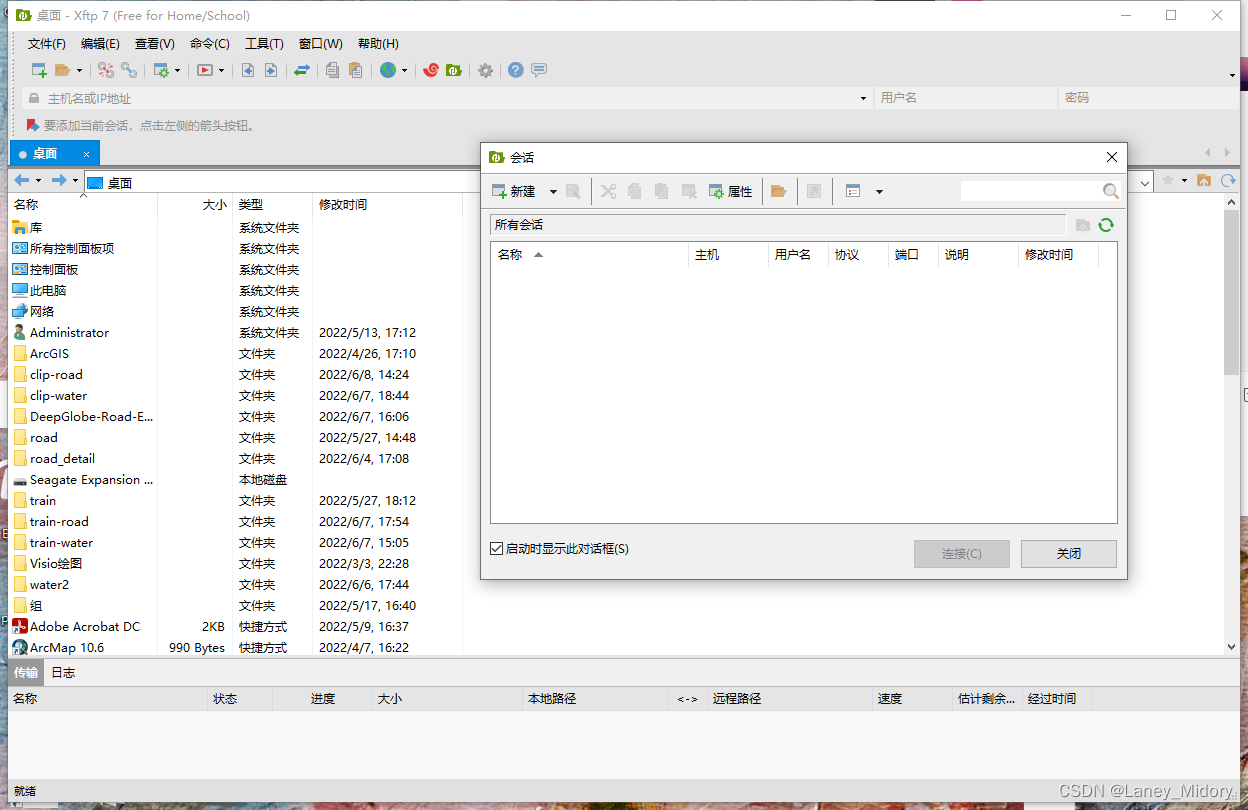
Task: Close the session dialog with X
Action: [x=1111, y=157]
